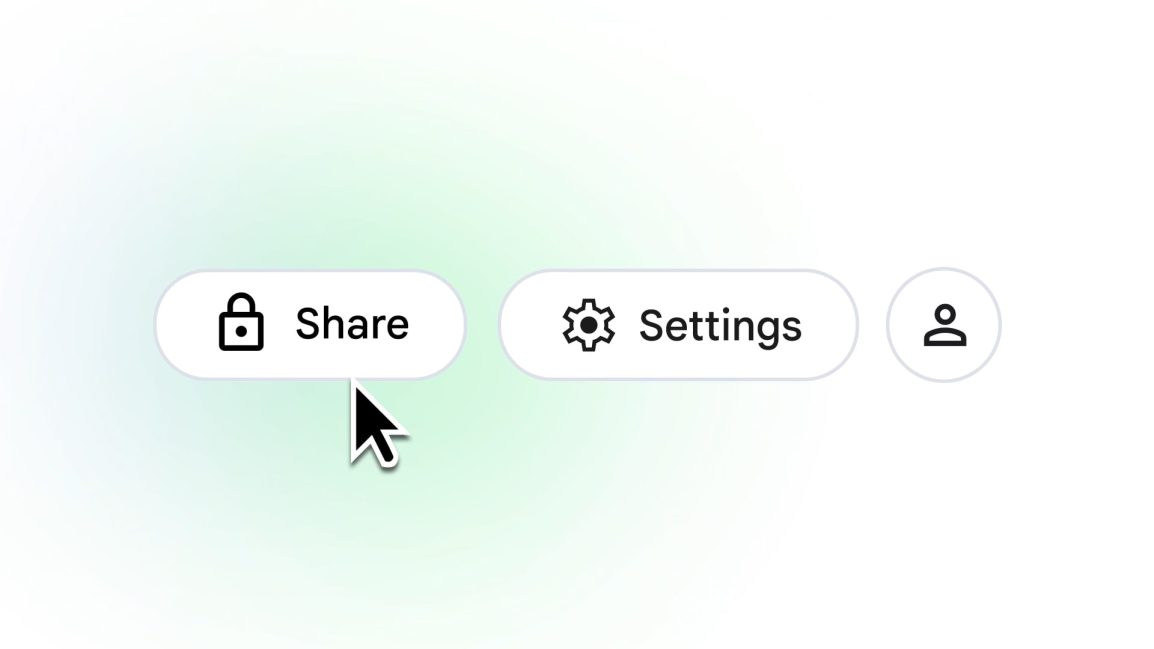The width and height of the screenshot is (1154, 649).
Task: Click the circular profile button
Action: [944, 324]
